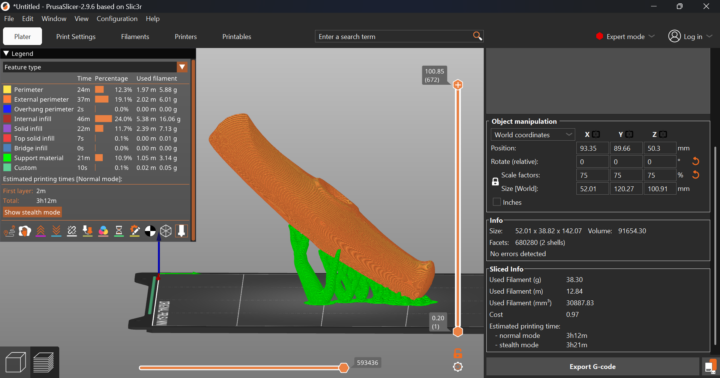Open the World coordinates dropdown

point(532,135)
